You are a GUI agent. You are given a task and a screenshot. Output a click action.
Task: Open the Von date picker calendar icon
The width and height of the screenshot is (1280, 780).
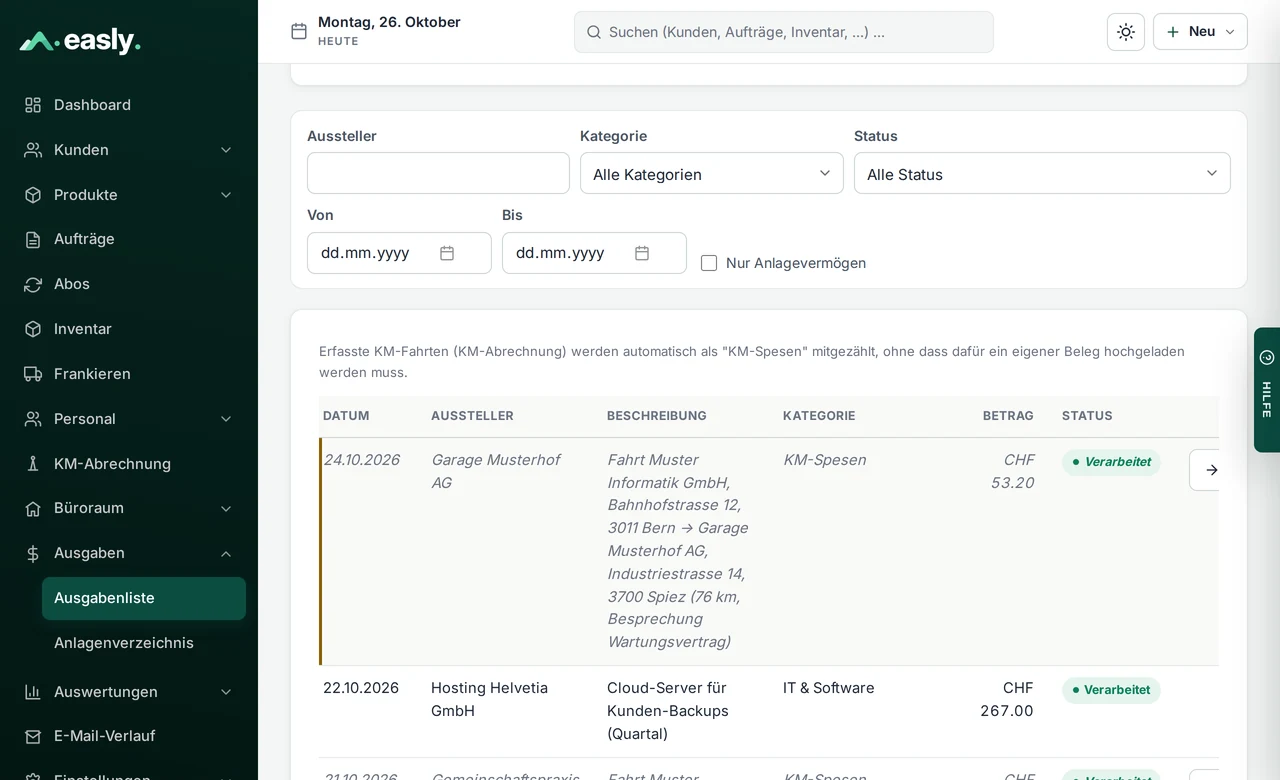(x=447, y=253)
